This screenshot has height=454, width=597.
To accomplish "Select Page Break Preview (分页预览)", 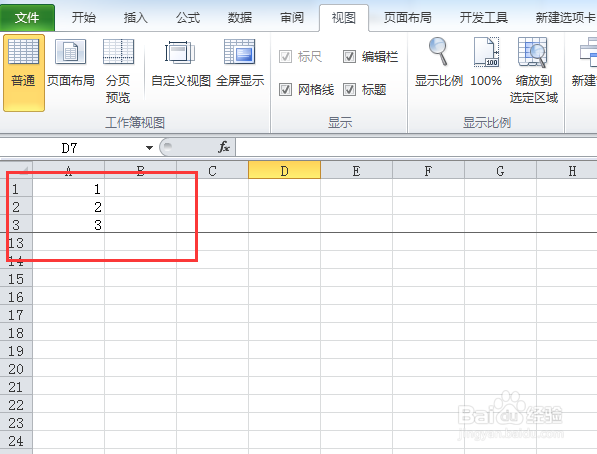I will pyautogui.click(x=118, y=70).
